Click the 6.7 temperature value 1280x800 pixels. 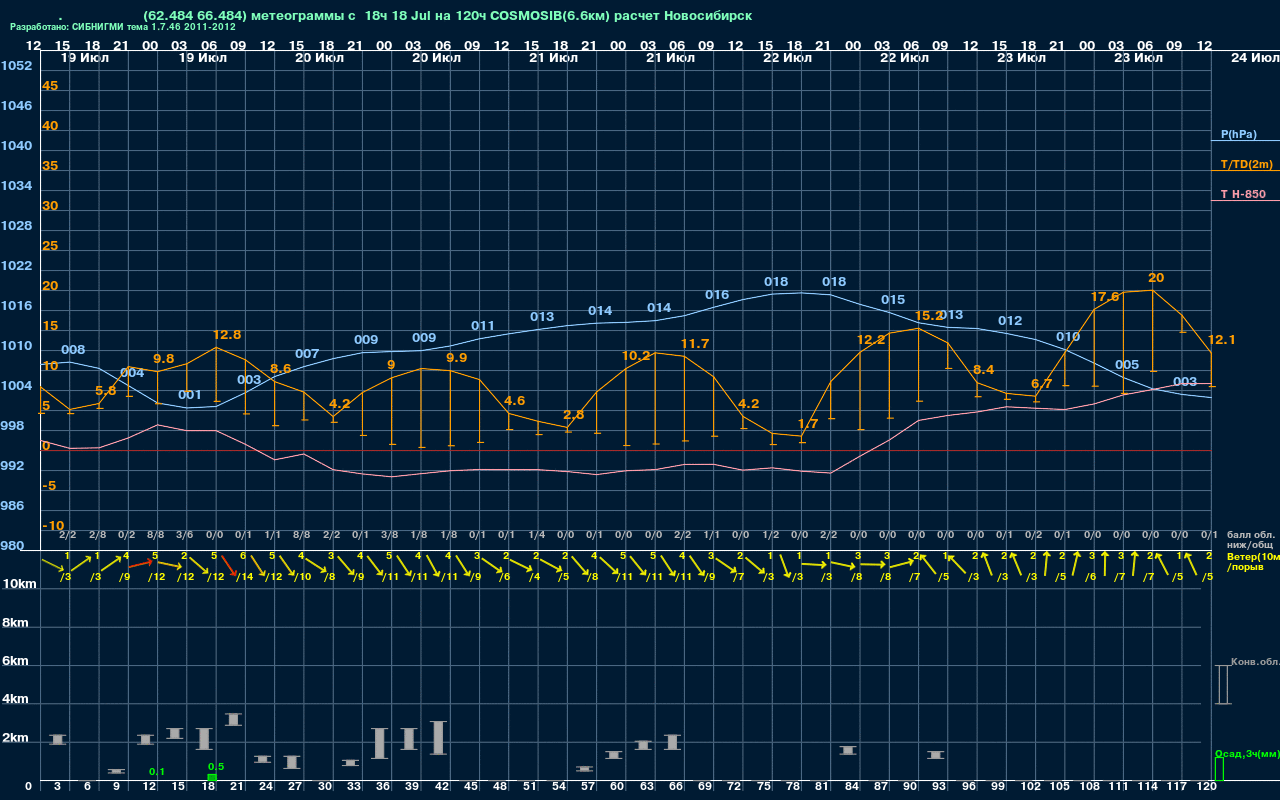pyautogui.click(x=1041, y=384)
